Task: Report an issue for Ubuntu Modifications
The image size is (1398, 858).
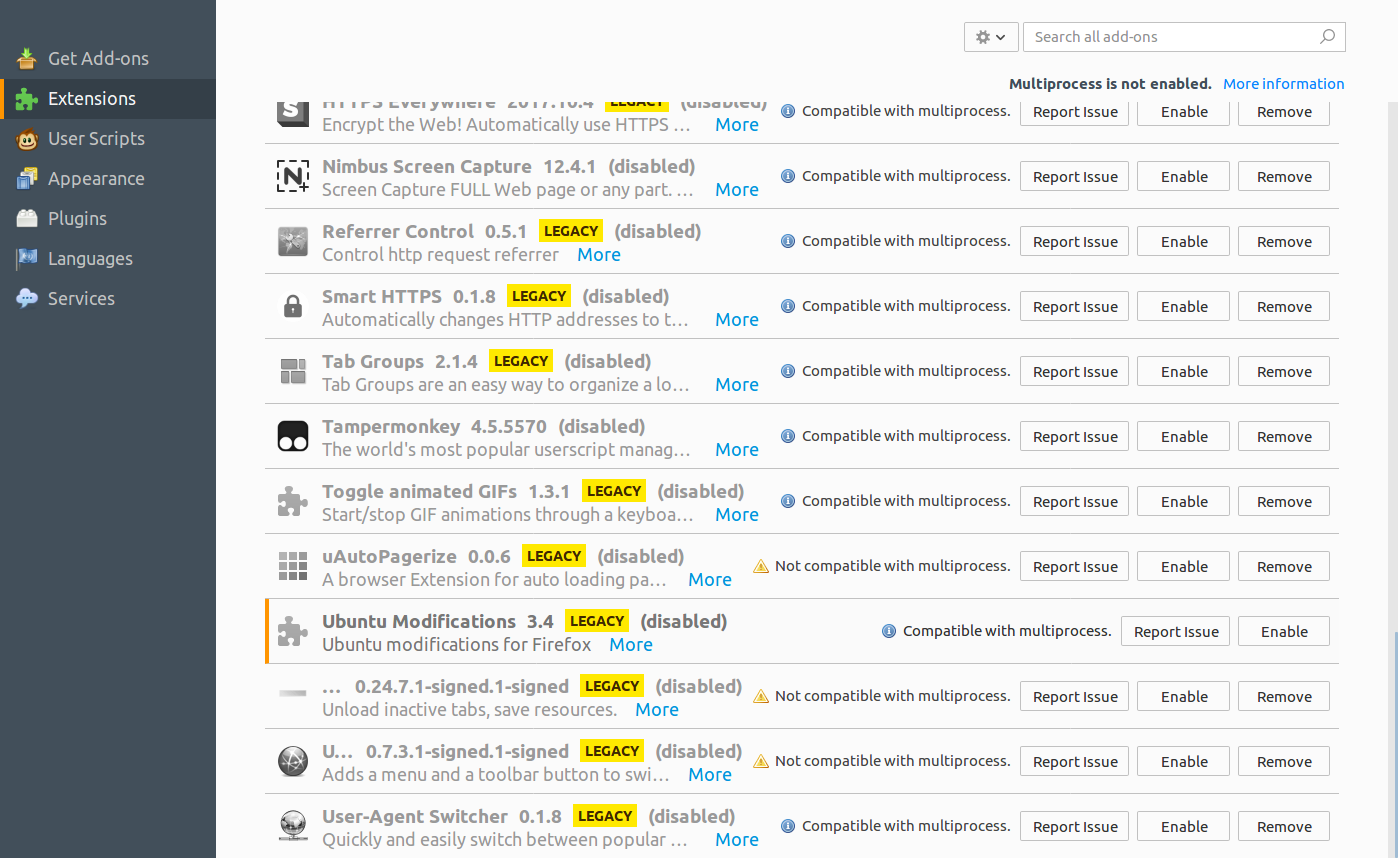Action: tap(1176, 632)
